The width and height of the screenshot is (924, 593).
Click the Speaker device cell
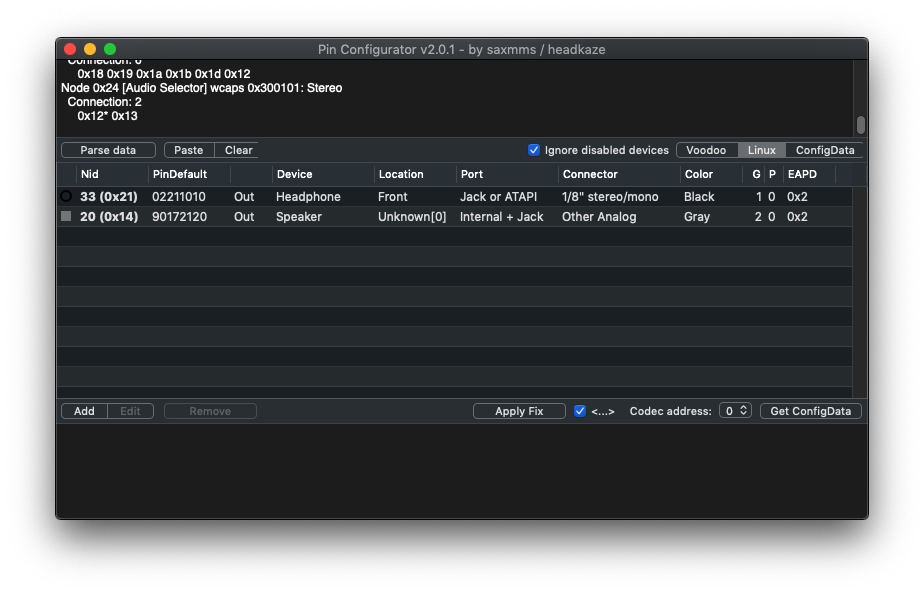(x=299, y=217)
